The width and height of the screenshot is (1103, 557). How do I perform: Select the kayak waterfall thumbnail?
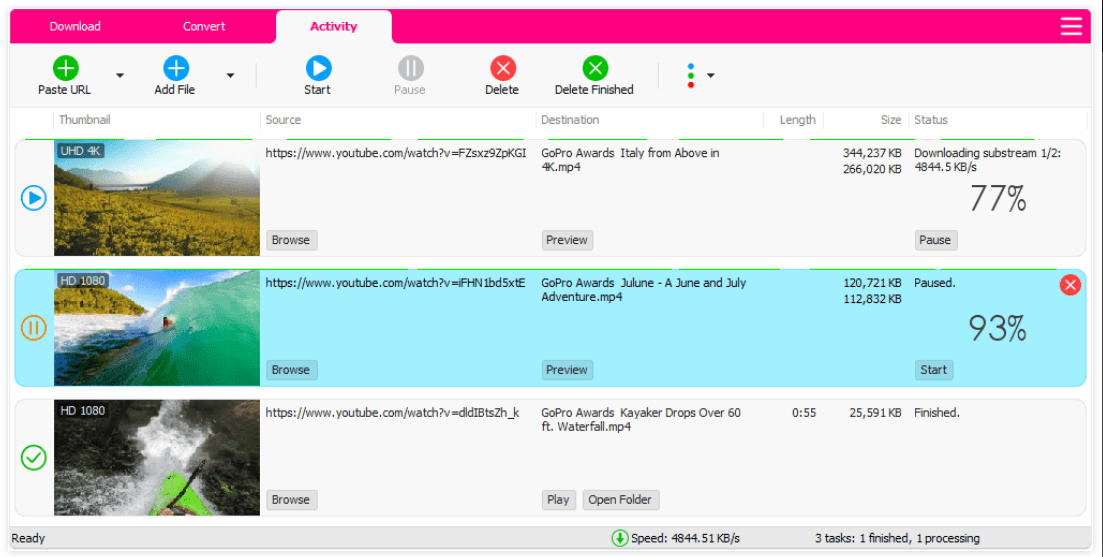coord(157,458)
